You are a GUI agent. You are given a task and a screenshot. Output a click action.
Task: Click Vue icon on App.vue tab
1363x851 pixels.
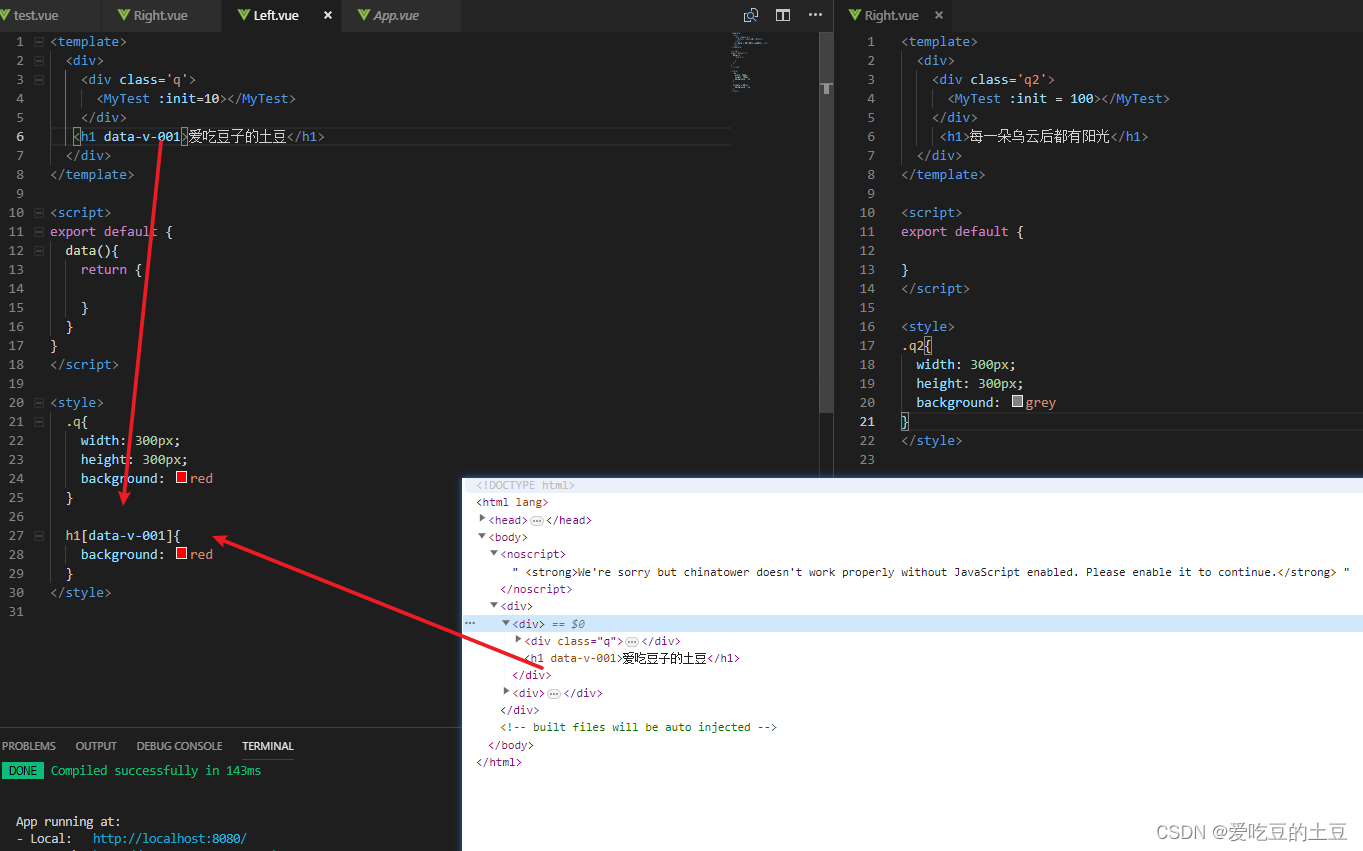point(364,15)
